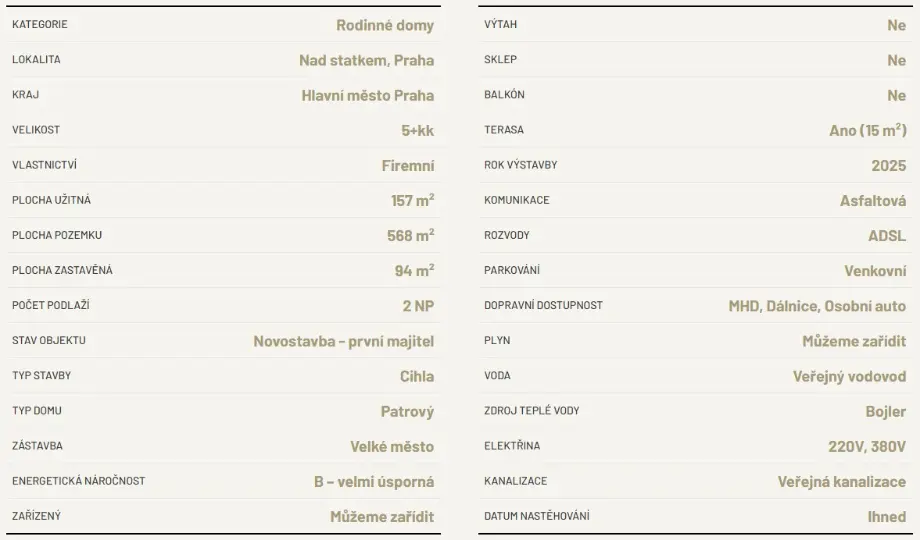Click the '5+kk' size value
The height and width of the screenshot is (540, 920).
(417, 131)
